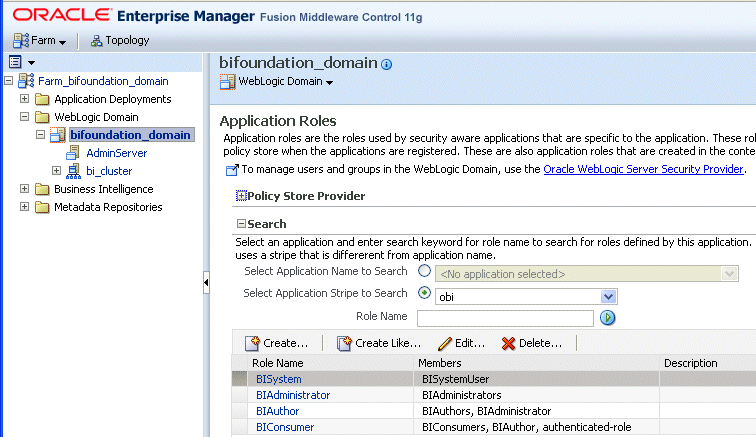Click the Description column header
Viewport: 756px width, 437px height.
tap(690, 363)
